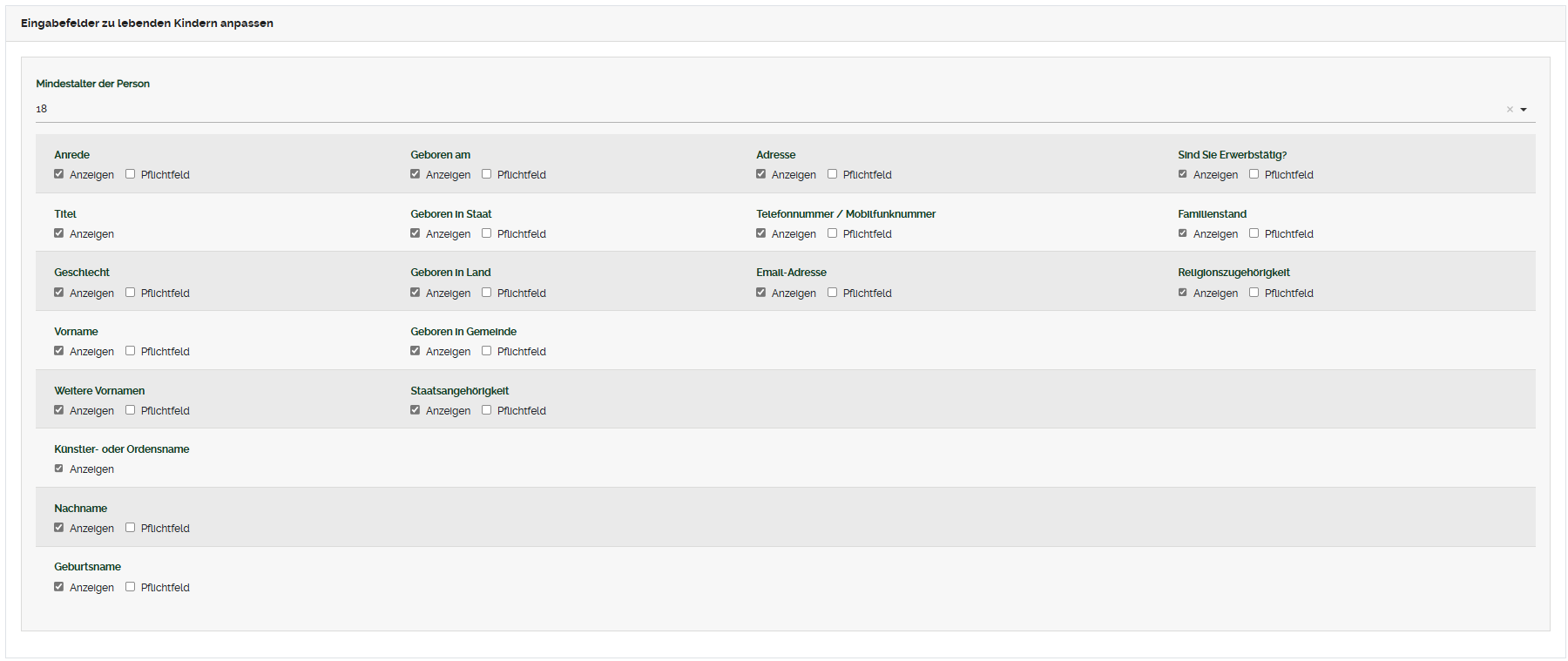Screen dimensions: 1568x661
Task: Enable Pflichtfeld for Email-Adresse
Action: point(833,293)
